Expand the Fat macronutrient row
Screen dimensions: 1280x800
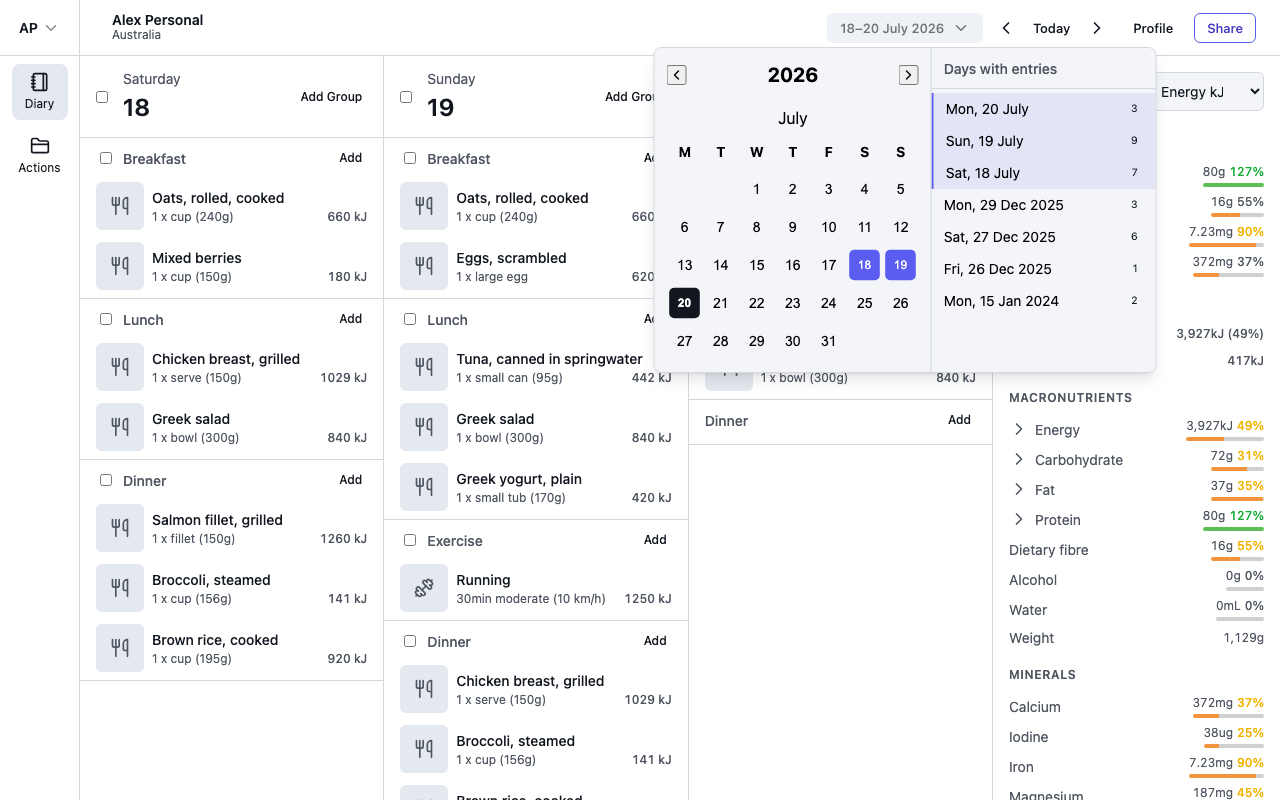[x=1019, y=490]
